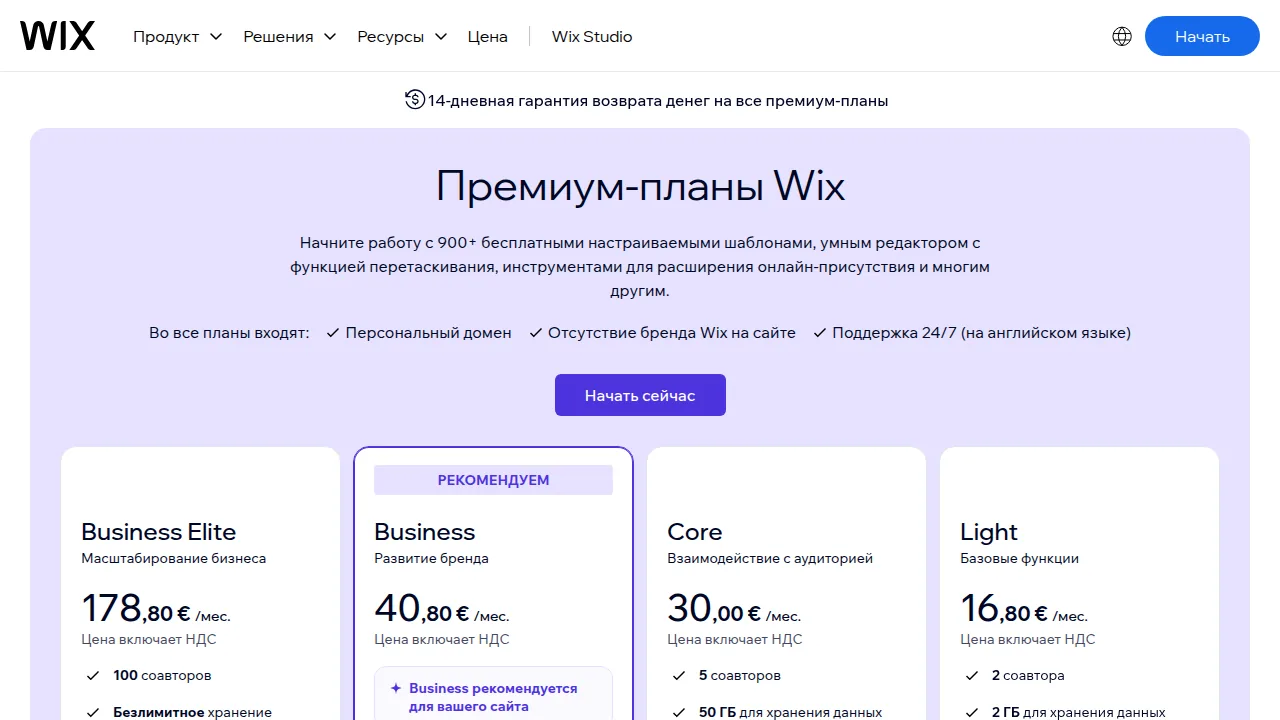Click Поддержка 24/7 text
The image size is (1280, 720).
click(981, 333)
